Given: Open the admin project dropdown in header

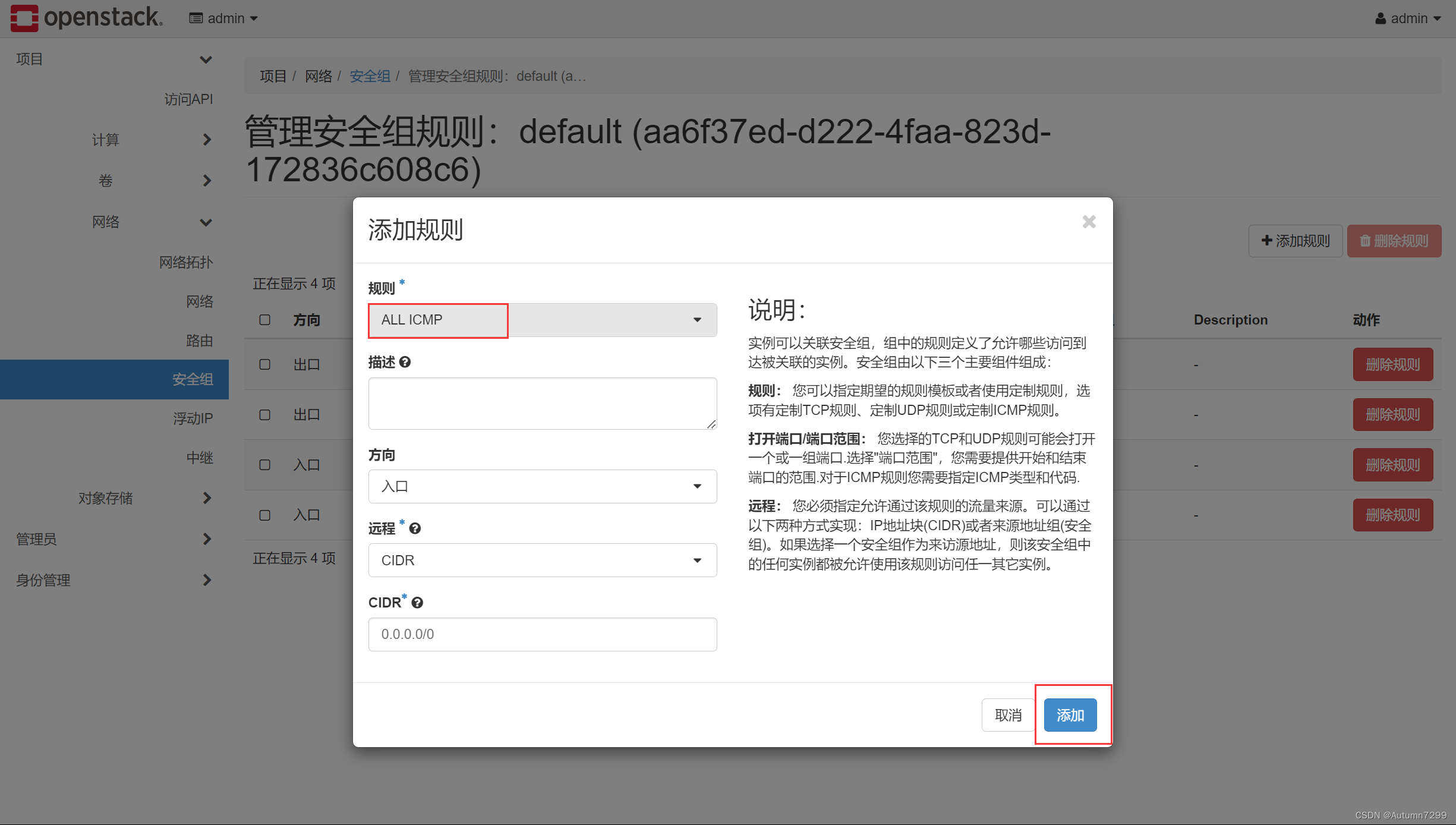Looking at the screenshot, I should pyautogui.click(x=223, y=18).
